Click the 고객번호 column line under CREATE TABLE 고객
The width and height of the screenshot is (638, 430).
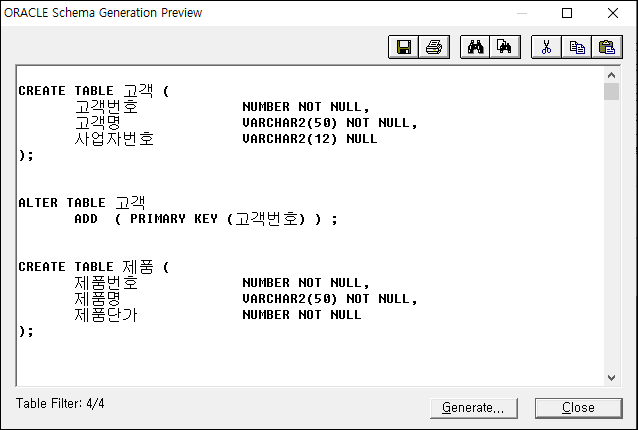222,107
